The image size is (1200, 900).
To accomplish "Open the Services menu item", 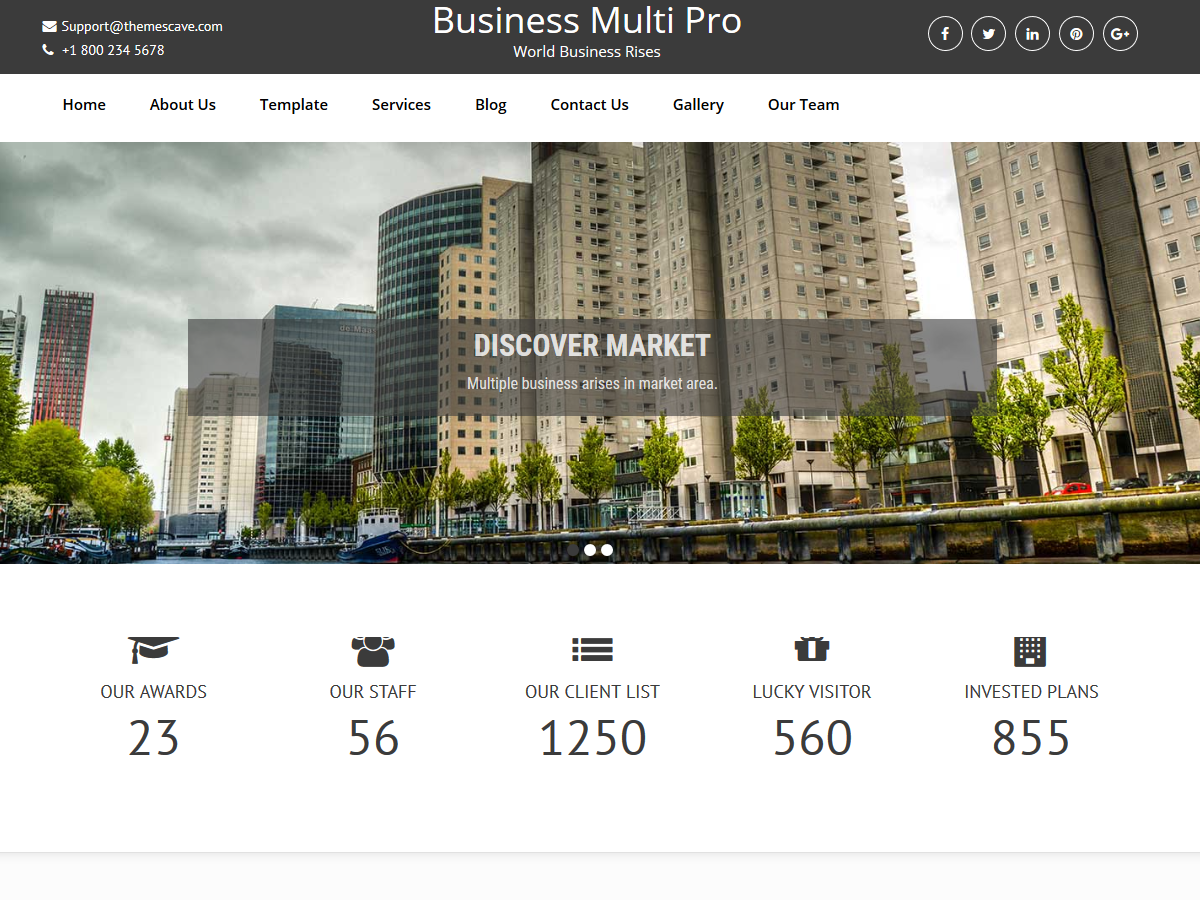I will (x=401, y=104).
